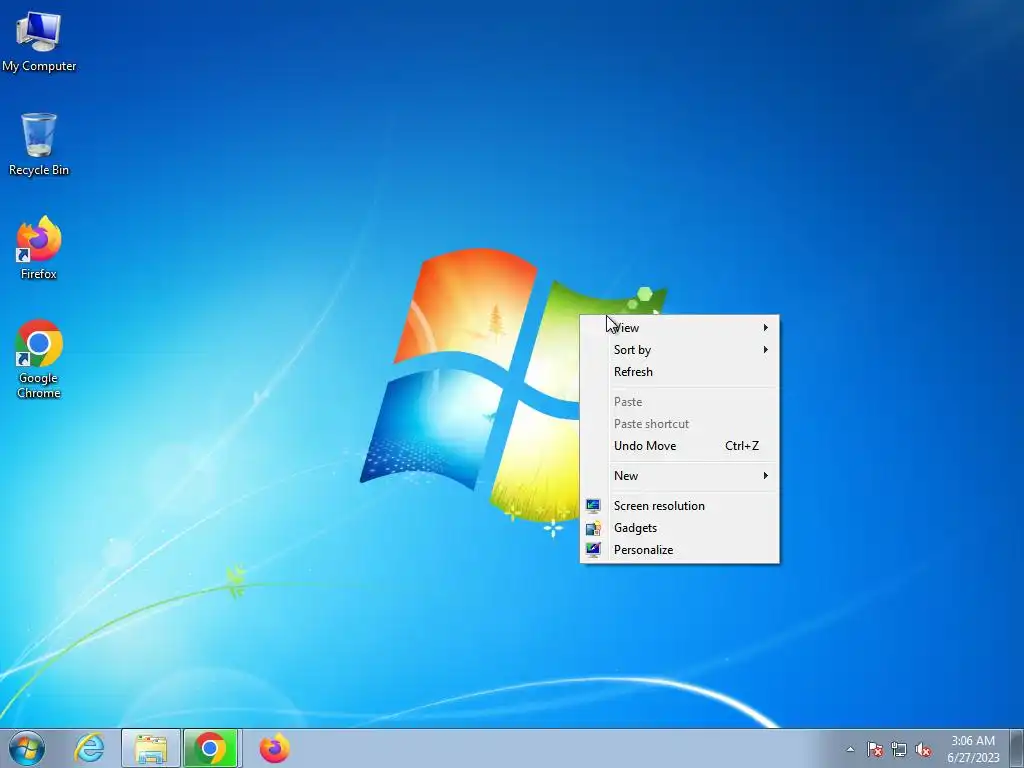Choose Personalize from the context menu
1024x768 pixels.
tap(679, 550)
